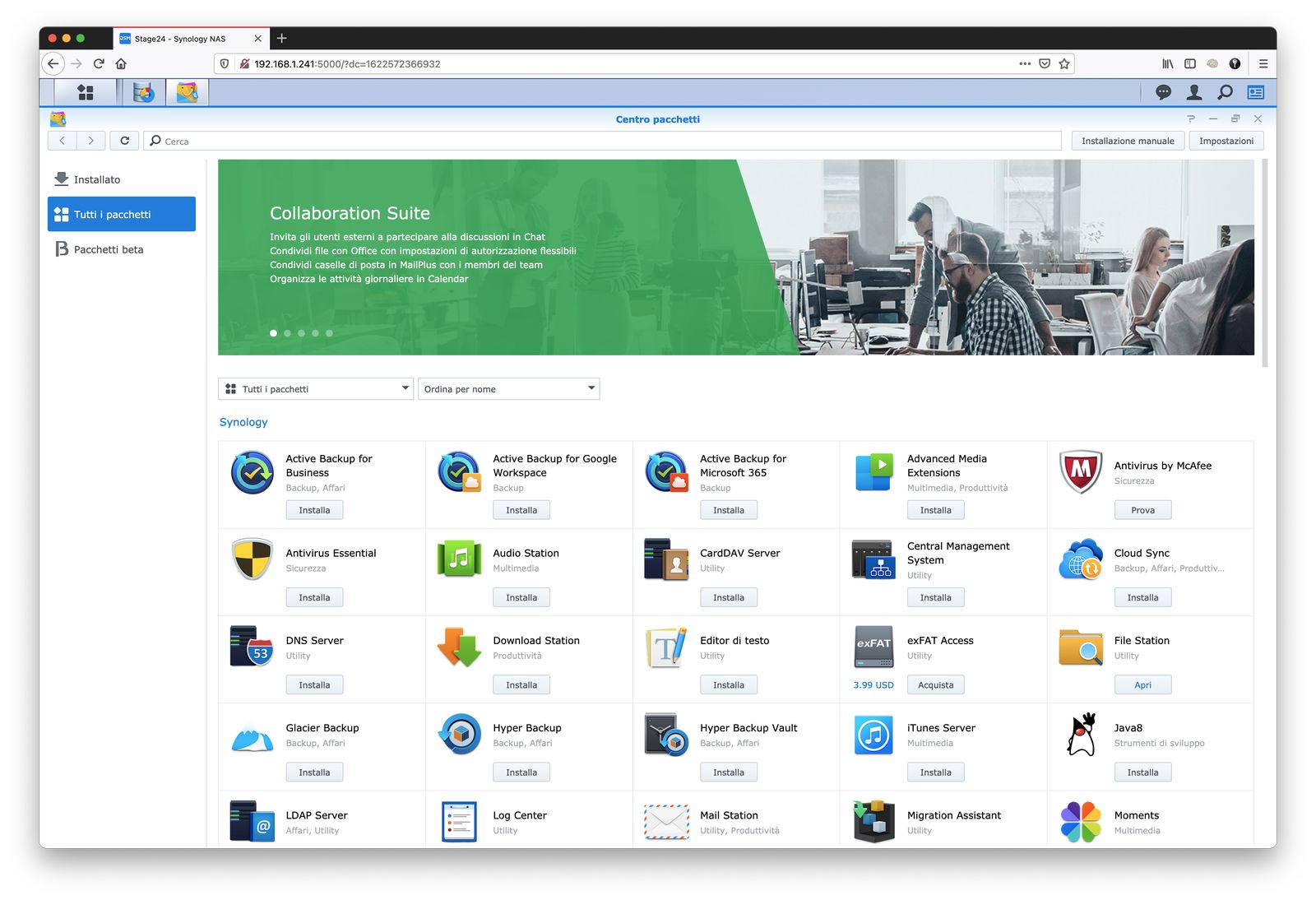Viewport: 1316px width, 900px height.
Task: Install Audio Station
Action: (x=521, y=597)
